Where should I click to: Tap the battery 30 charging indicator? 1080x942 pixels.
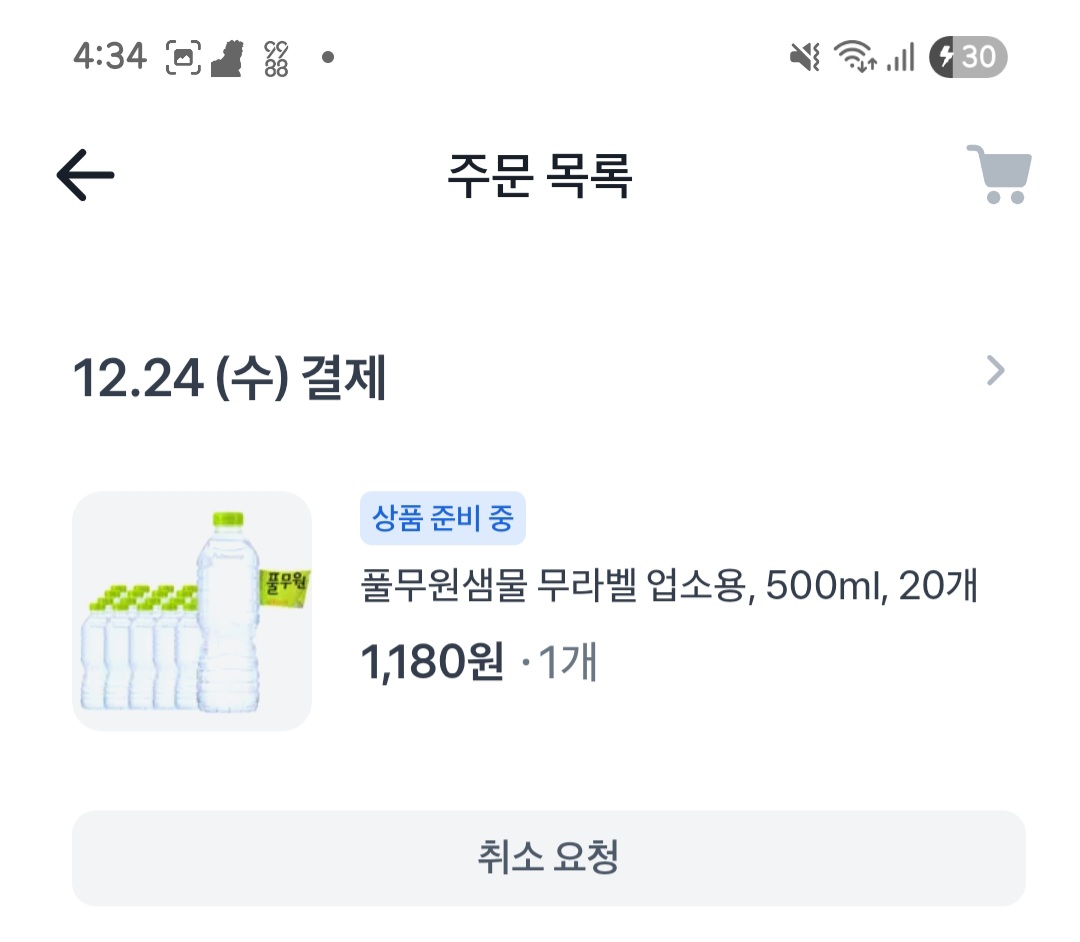click(x=968, y=57)
